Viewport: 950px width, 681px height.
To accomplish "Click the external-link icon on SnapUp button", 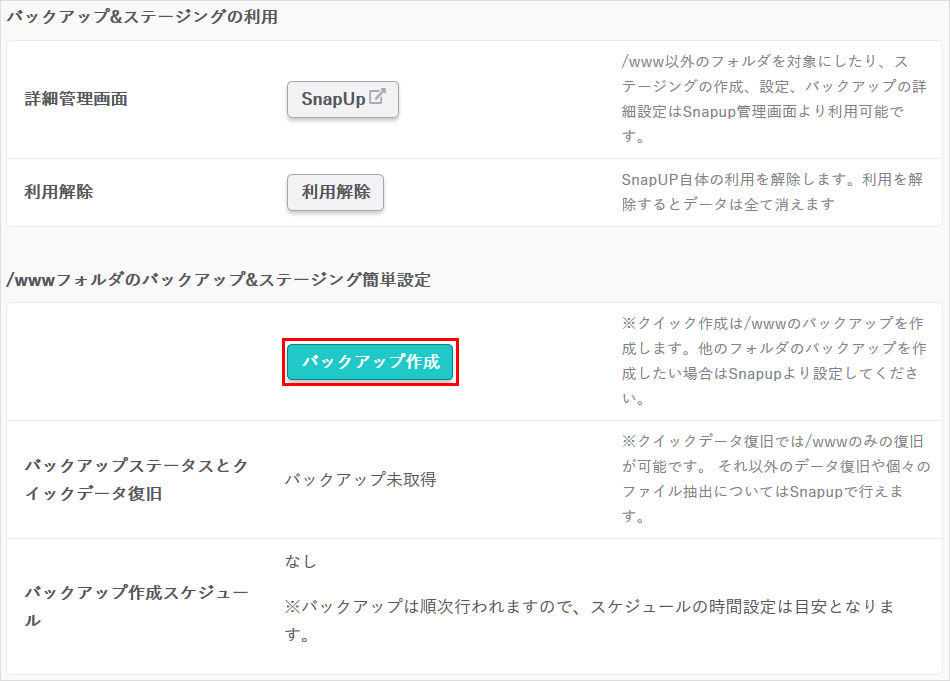I will [x=377, y=98].
